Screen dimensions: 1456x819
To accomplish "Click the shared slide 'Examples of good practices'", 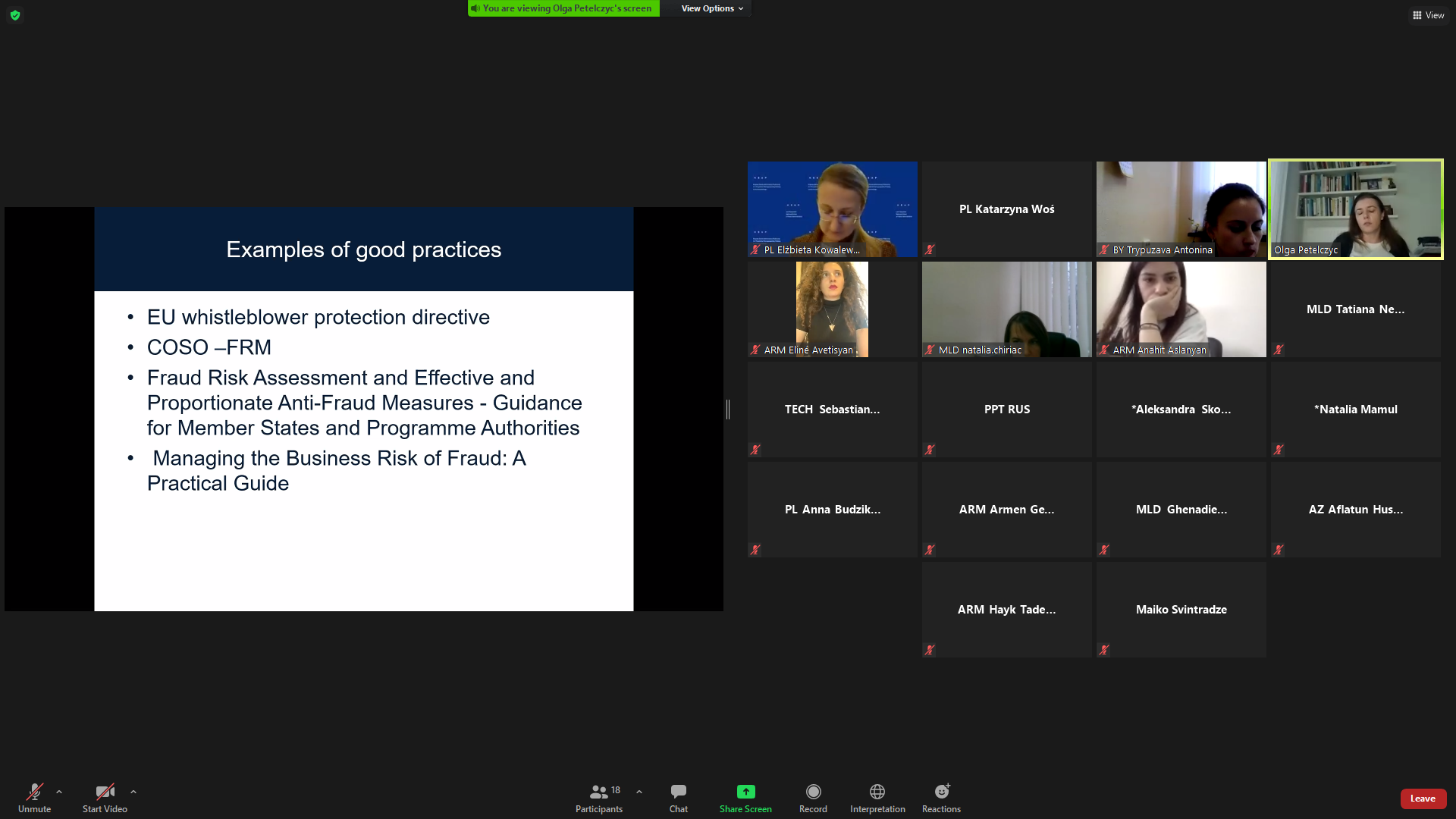I will pos(363,409).
